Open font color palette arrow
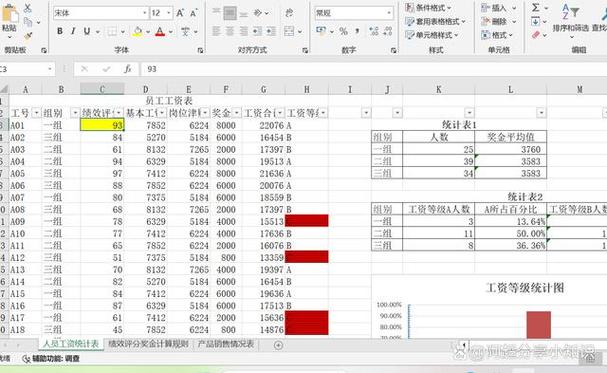 pos(170,32)
